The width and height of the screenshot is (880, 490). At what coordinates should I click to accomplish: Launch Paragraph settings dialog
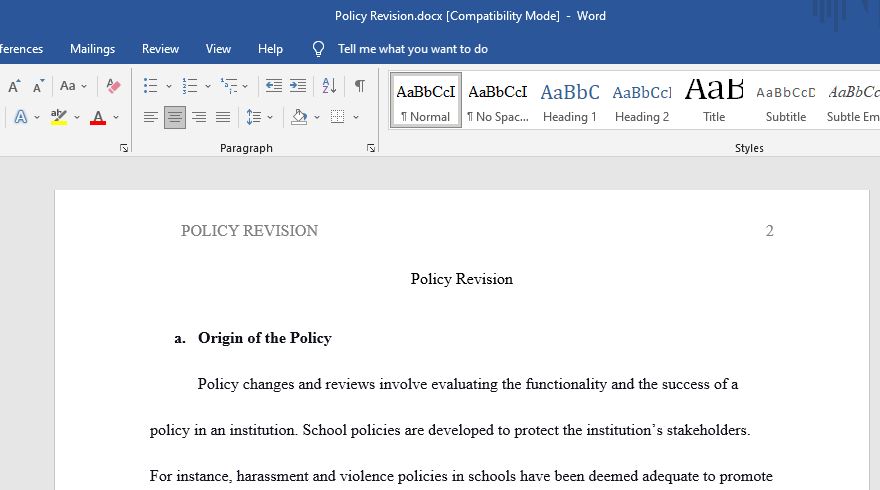(371, 148)
